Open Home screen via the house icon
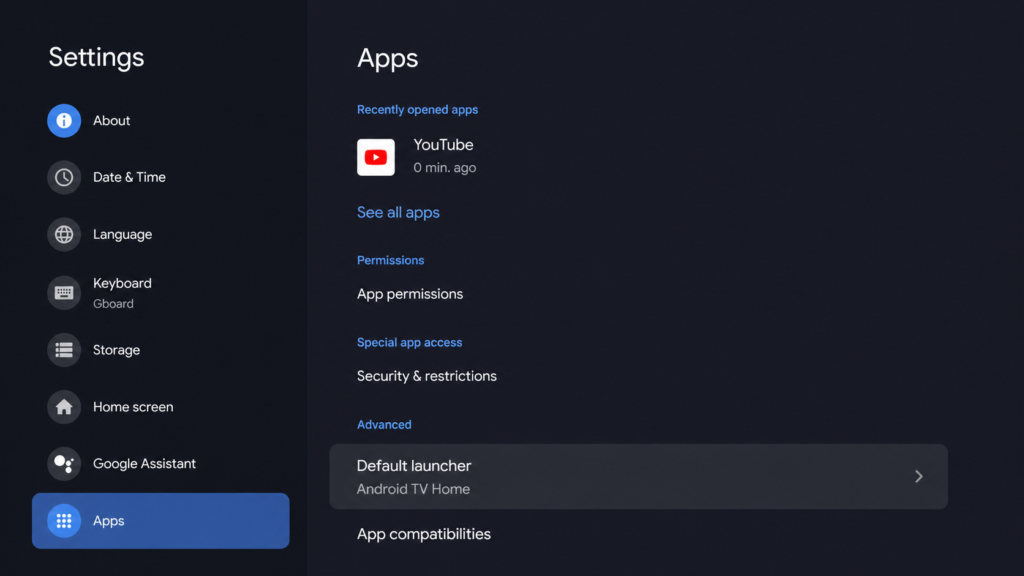This screenshot has width=1024, height=576. click(x=63, y=407)
